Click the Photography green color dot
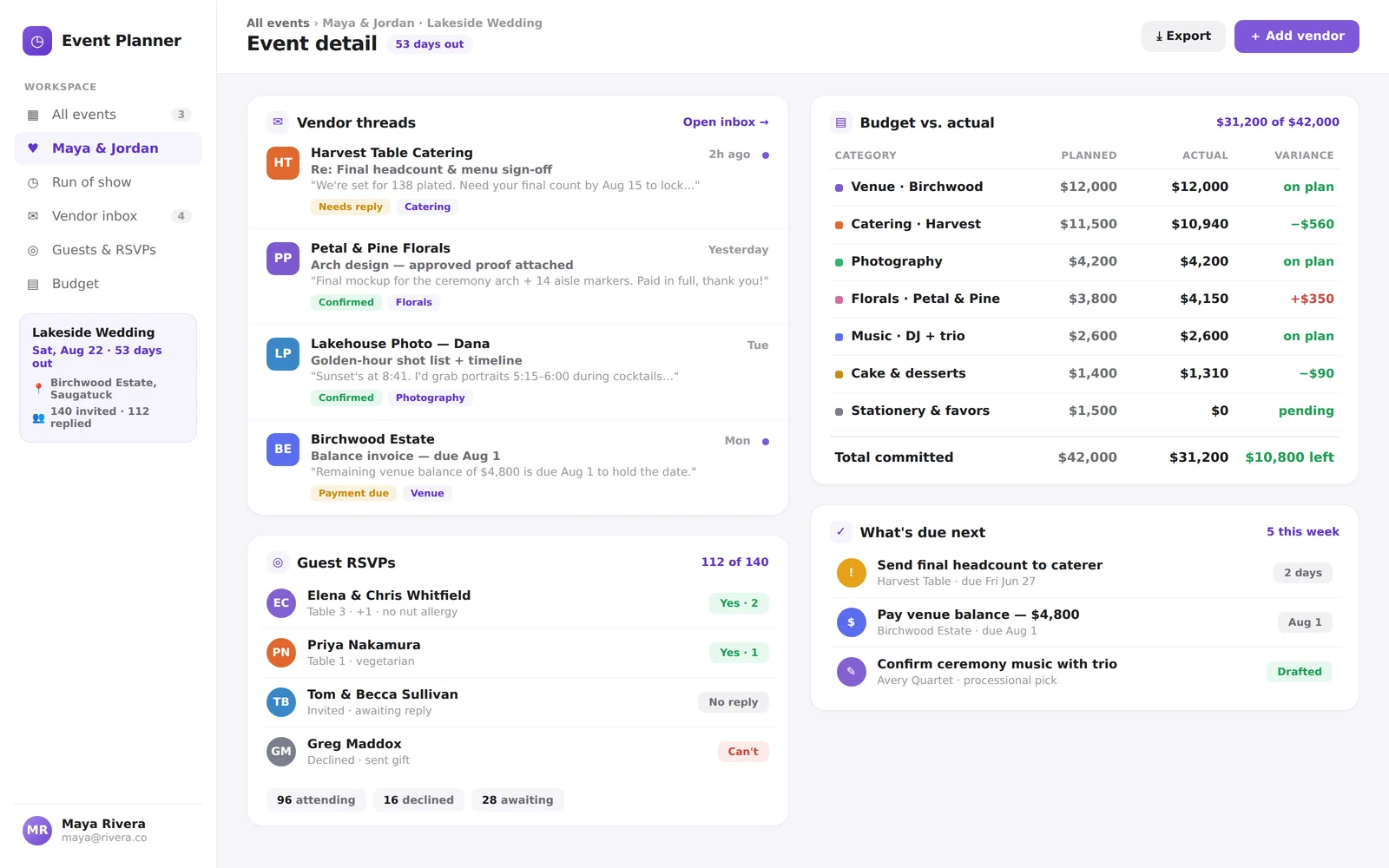 click(x=839, y=262)
